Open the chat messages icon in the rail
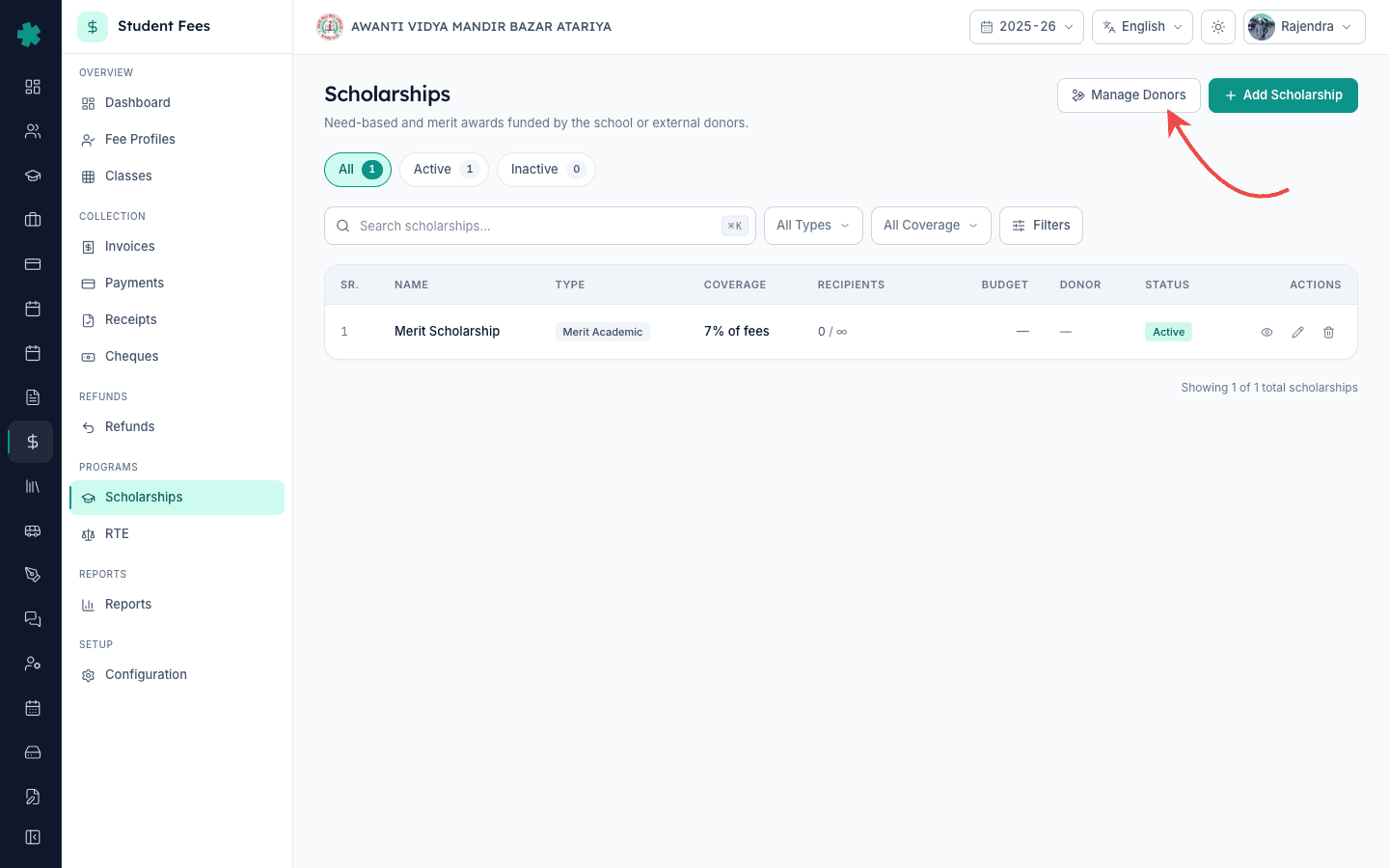 point(33,619)
